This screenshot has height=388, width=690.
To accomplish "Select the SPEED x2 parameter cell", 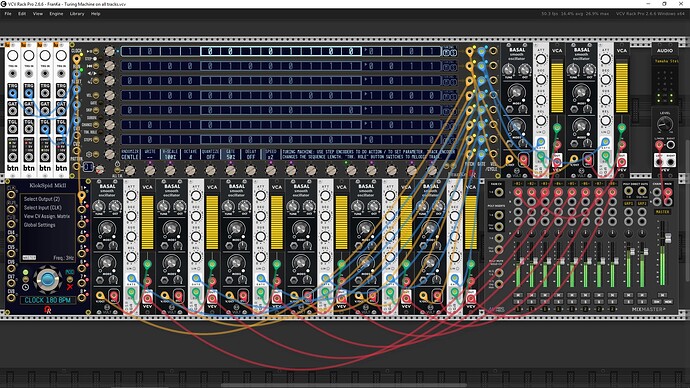I will 271,154.
